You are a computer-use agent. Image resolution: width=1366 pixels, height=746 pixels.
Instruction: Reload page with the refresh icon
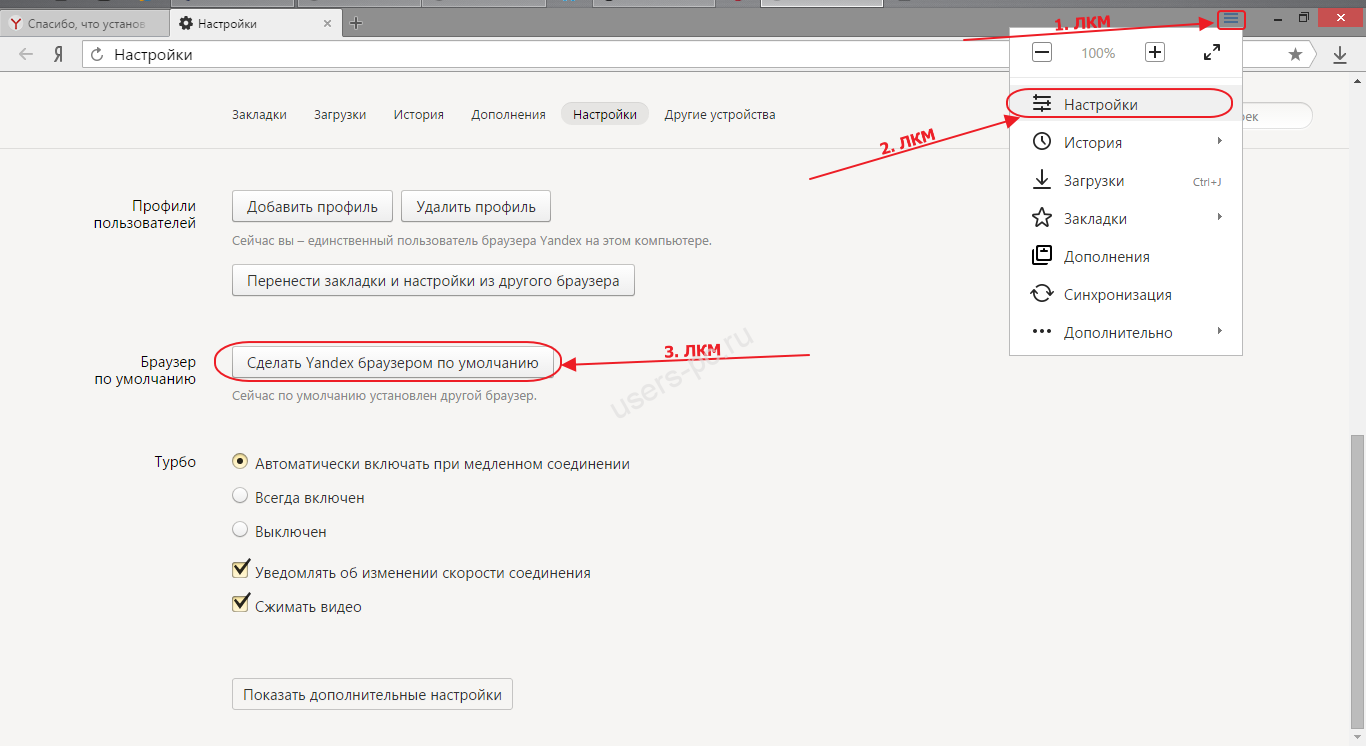coord(98,55)
